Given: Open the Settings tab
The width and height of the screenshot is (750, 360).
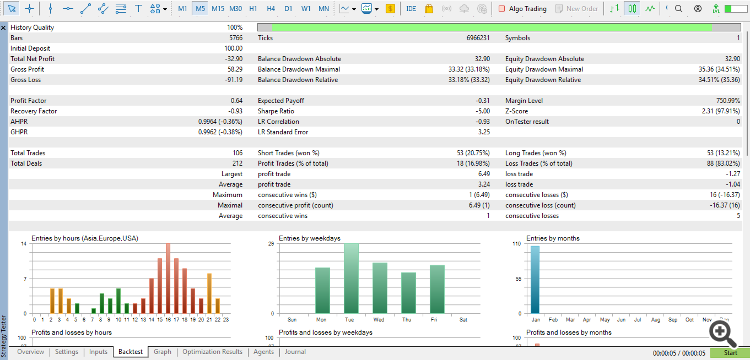Looking at the screenshot, I should (x=66, y=352).
